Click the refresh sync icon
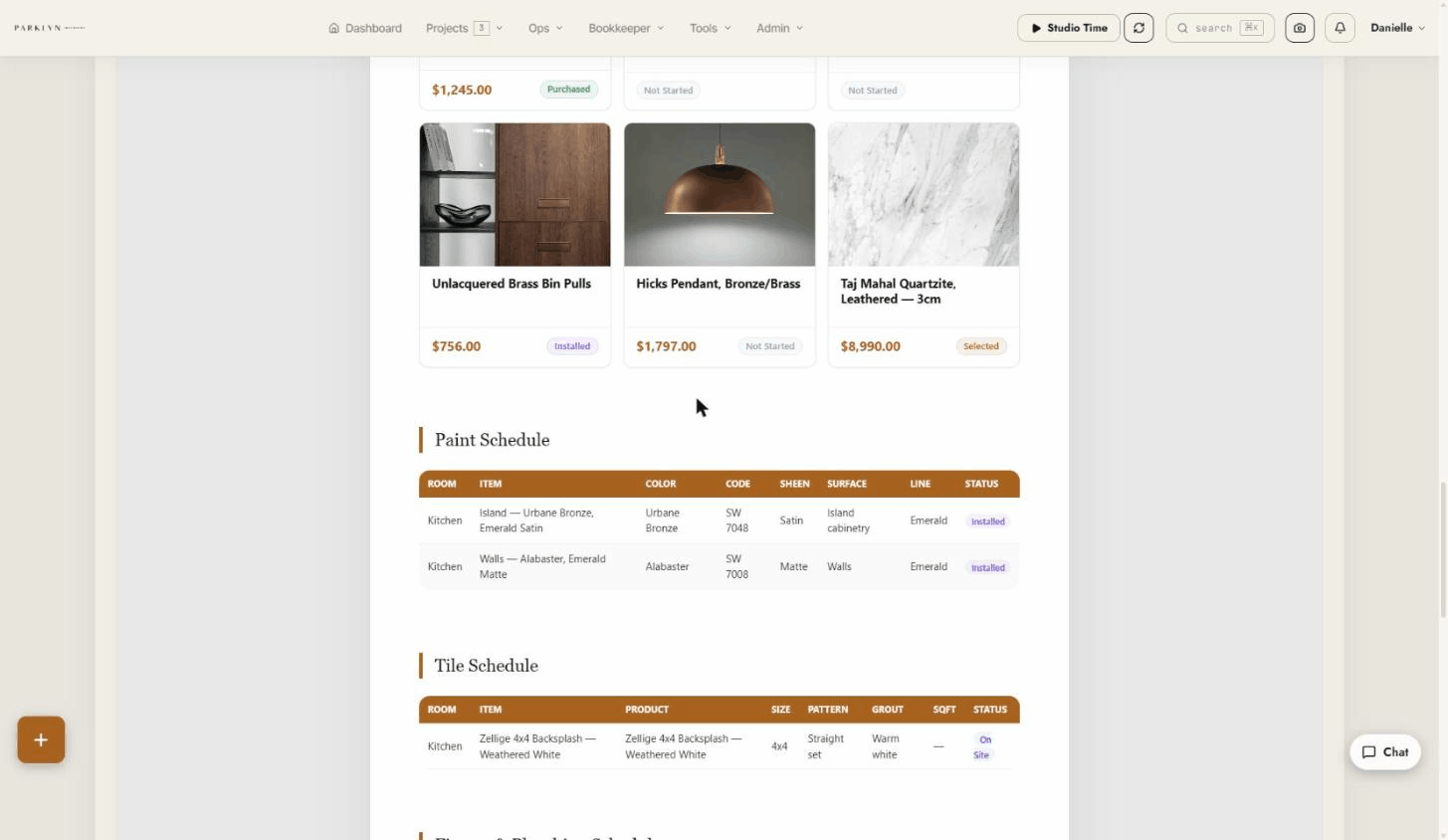Image resolution: width=1448 pixels, height=840 pixels. [1138, 28]
